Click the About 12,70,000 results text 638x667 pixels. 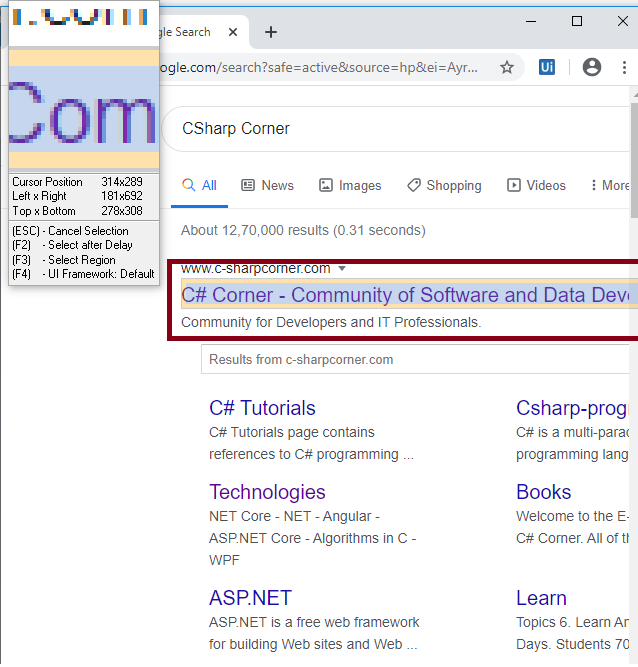[x=303, y=230]
